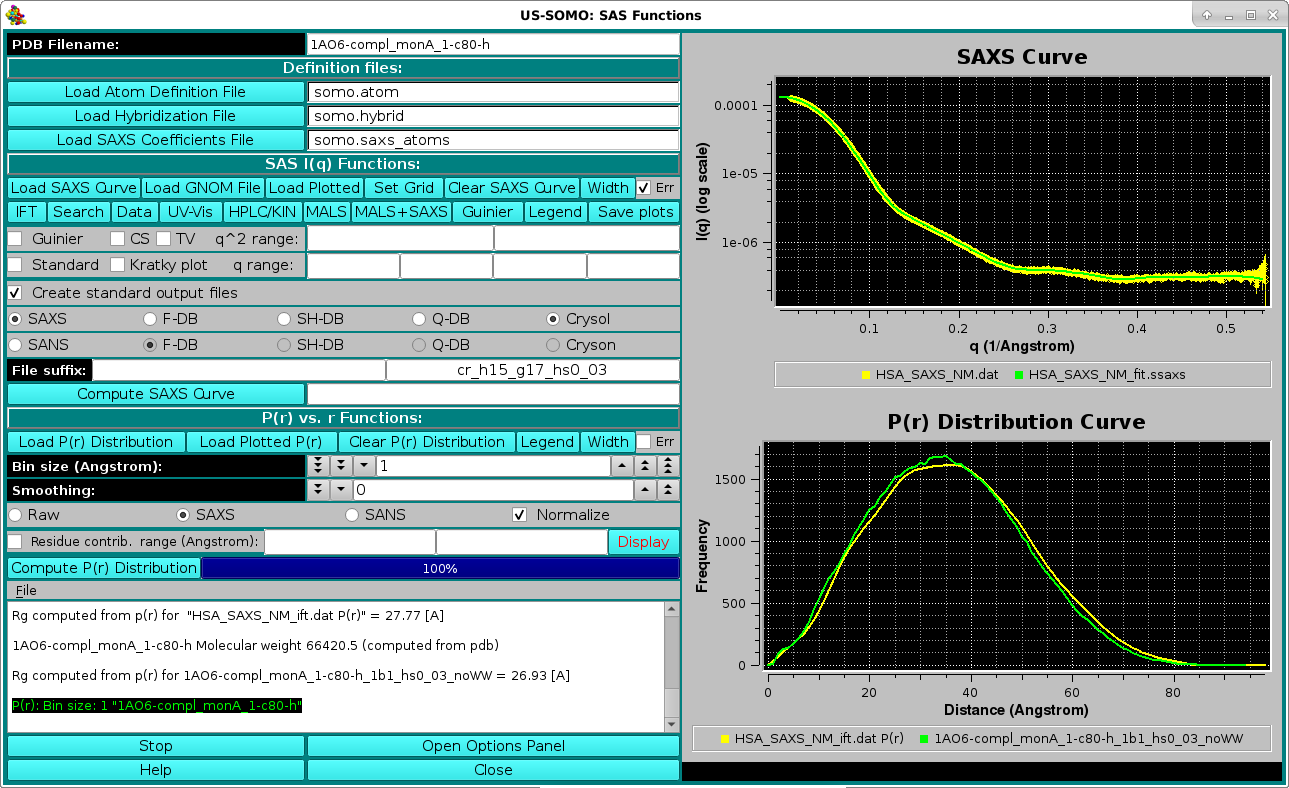Decrease Bin size by the double-arrow step
The image size is (1289, 788).
click(x=340, y=466)
